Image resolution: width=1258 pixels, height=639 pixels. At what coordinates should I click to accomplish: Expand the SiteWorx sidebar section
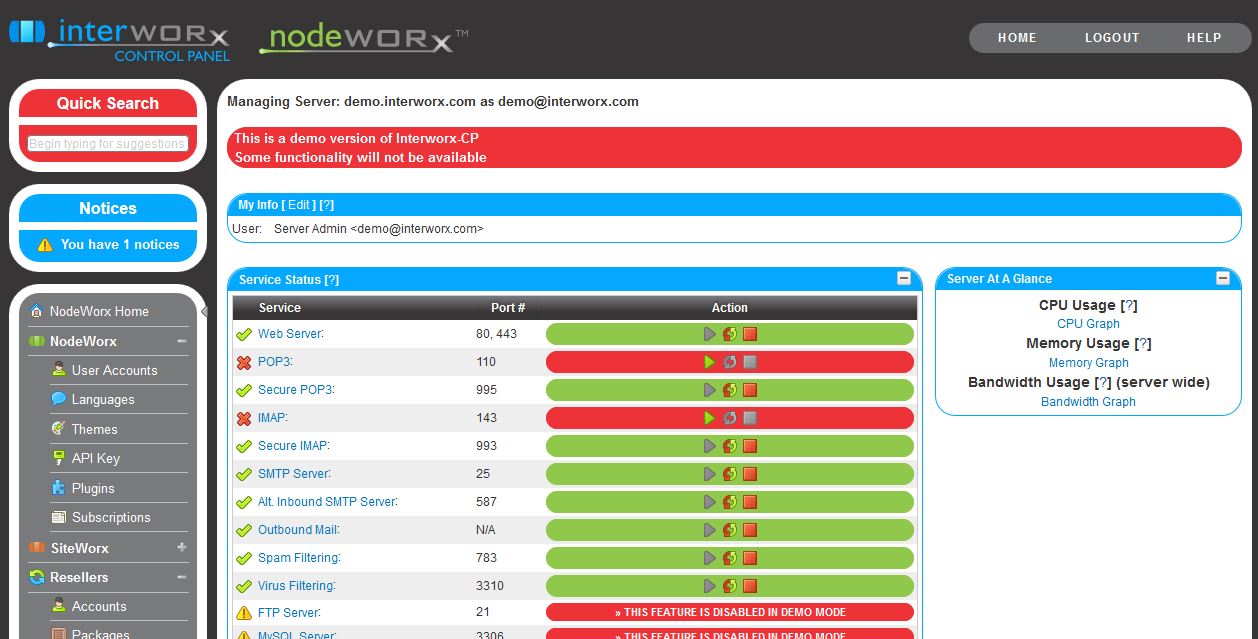182,548
